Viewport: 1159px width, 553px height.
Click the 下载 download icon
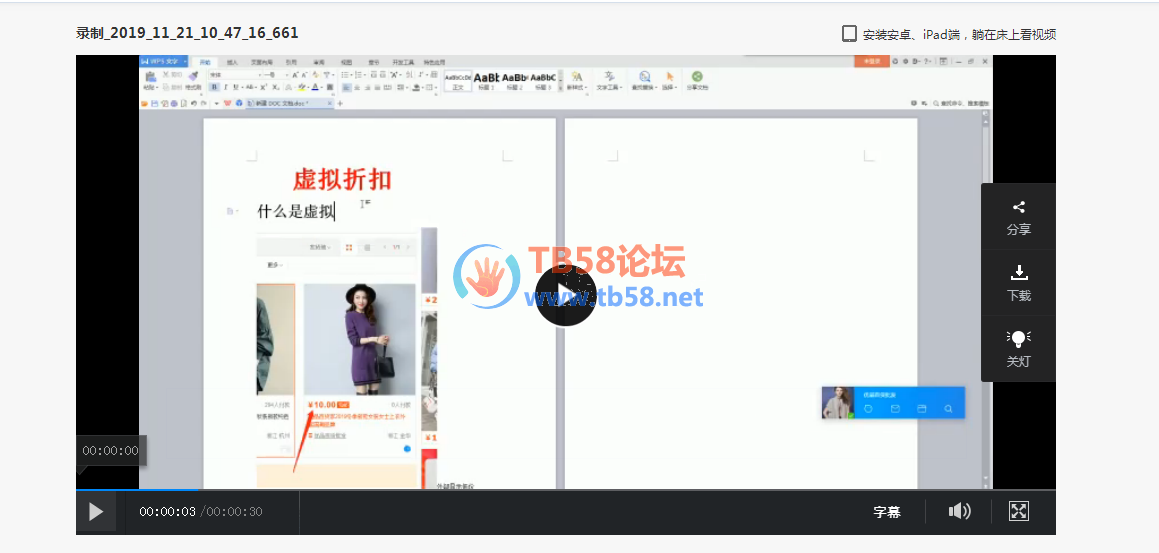1019,273
